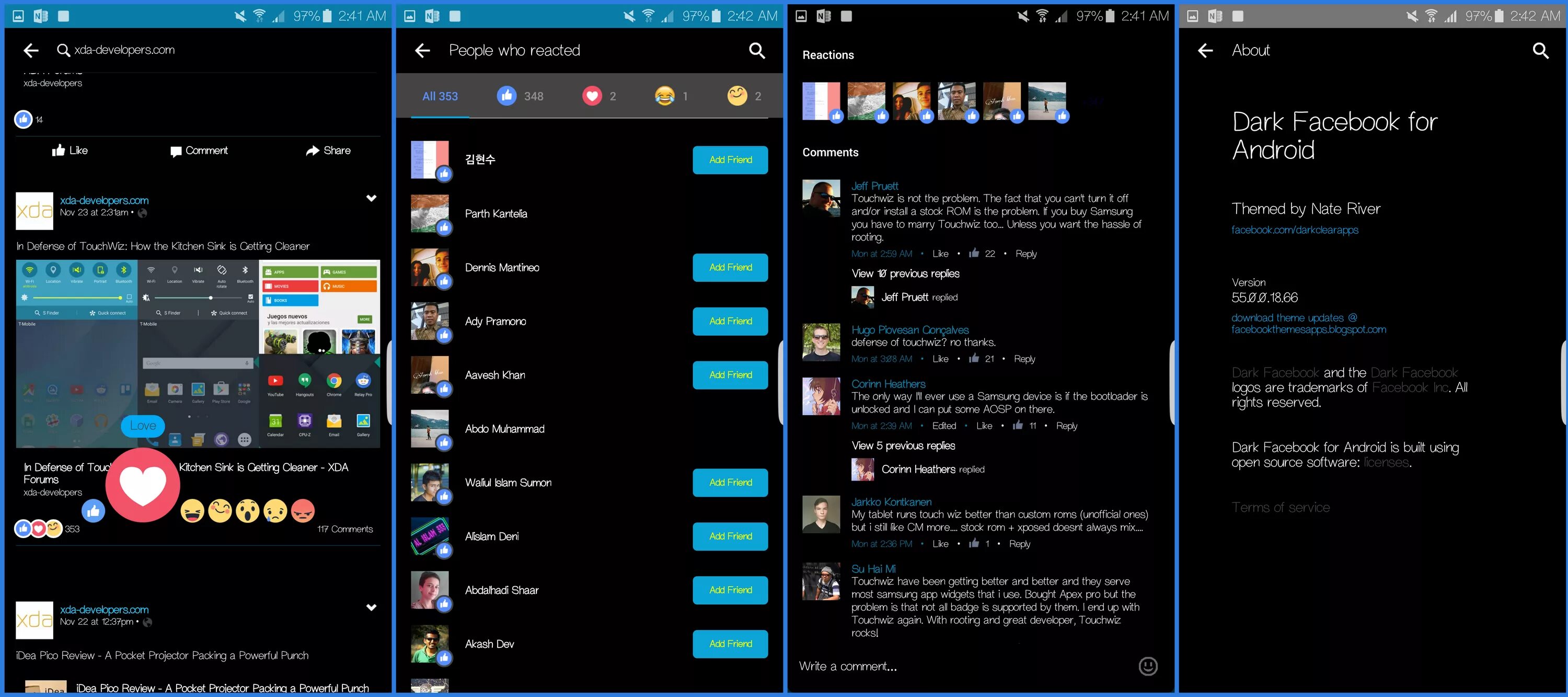This screenshot has height=697, width=1568.
Task: Comment on the xda-developers post
Action: pos(199,151)
